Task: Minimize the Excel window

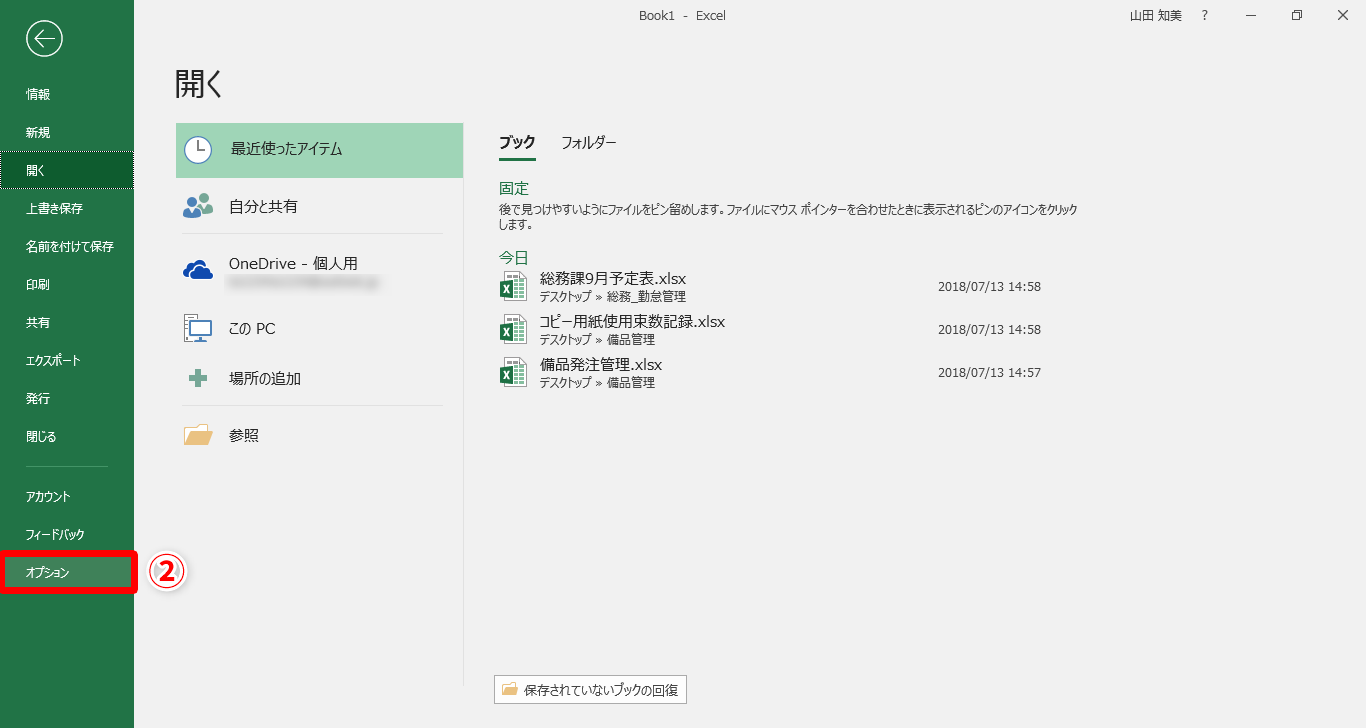Action: pyautogui.click(x=1251, y=15)
